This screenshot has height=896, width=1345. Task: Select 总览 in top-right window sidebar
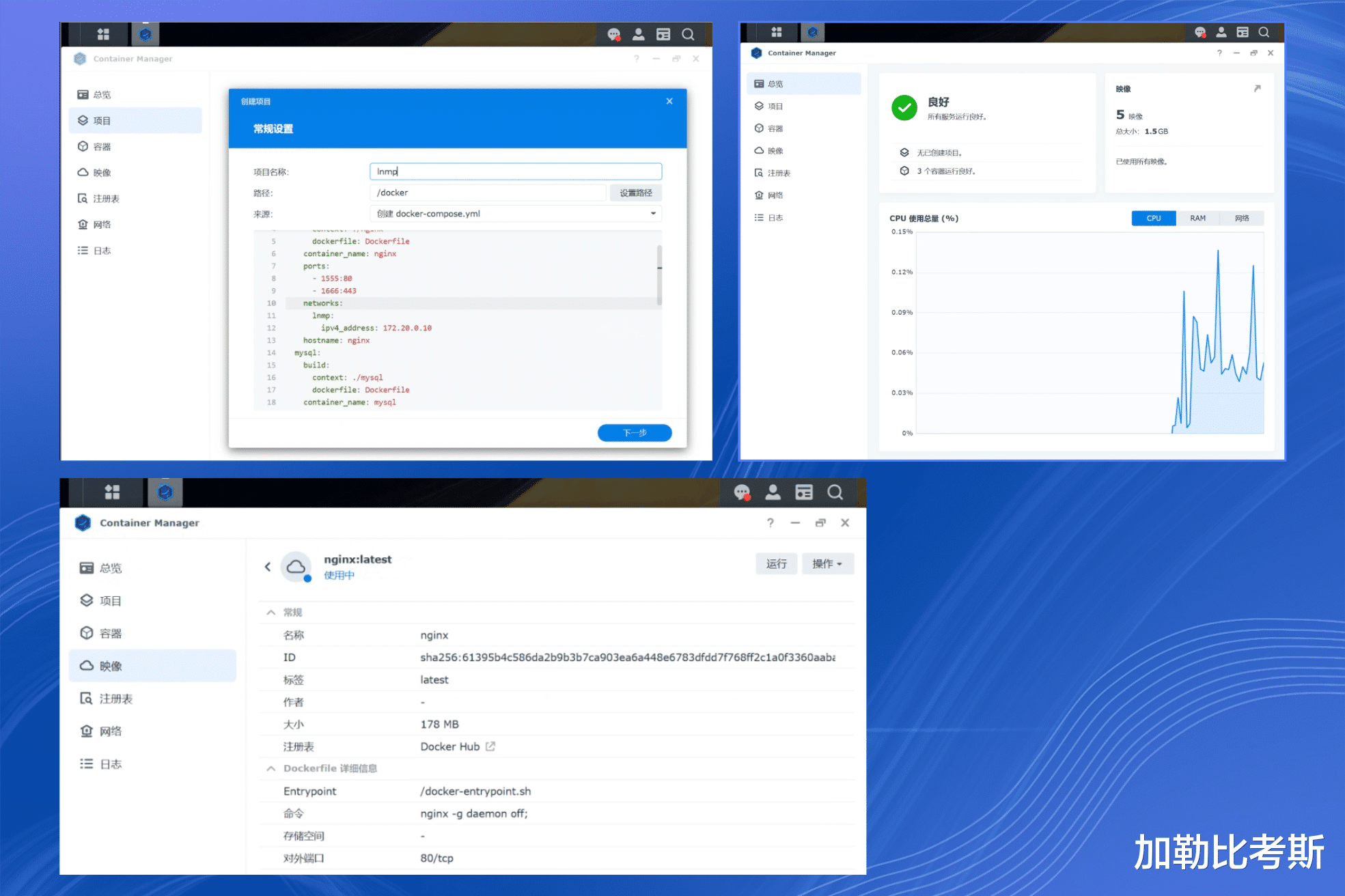[804, 84]
